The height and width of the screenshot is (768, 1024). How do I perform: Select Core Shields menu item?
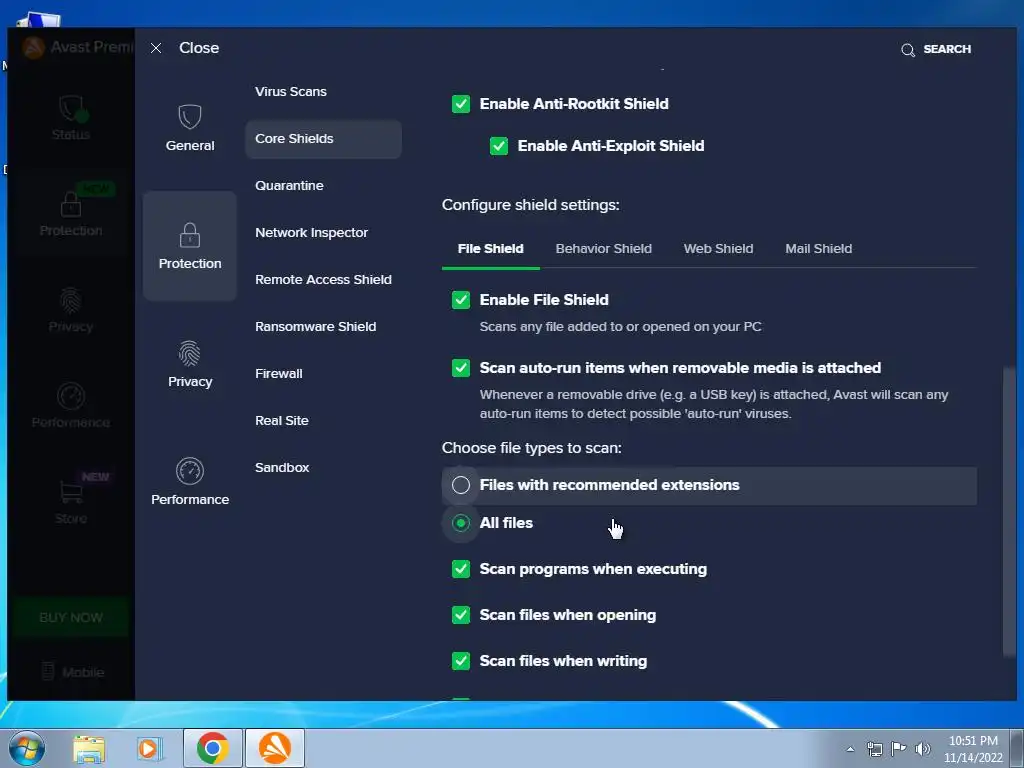tap(323, 138)
